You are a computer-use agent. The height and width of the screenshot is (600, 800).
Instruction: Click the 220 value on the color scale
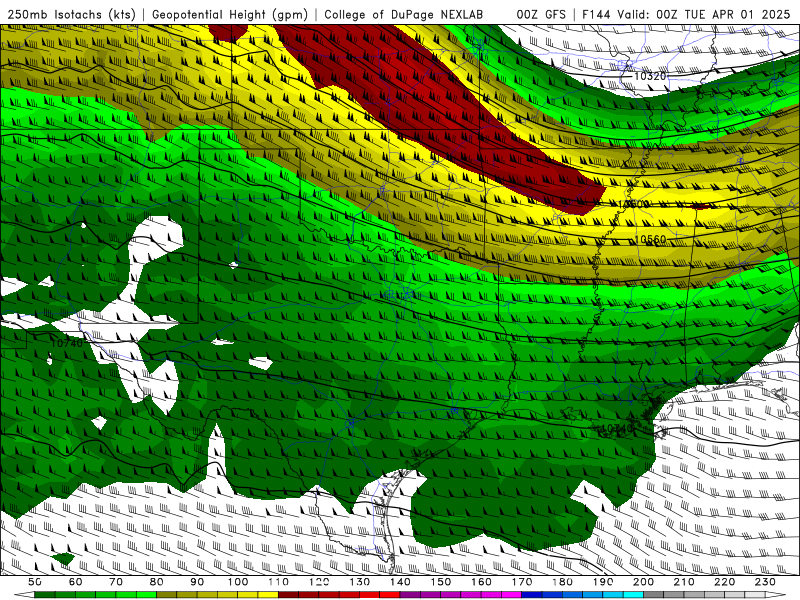724,582
